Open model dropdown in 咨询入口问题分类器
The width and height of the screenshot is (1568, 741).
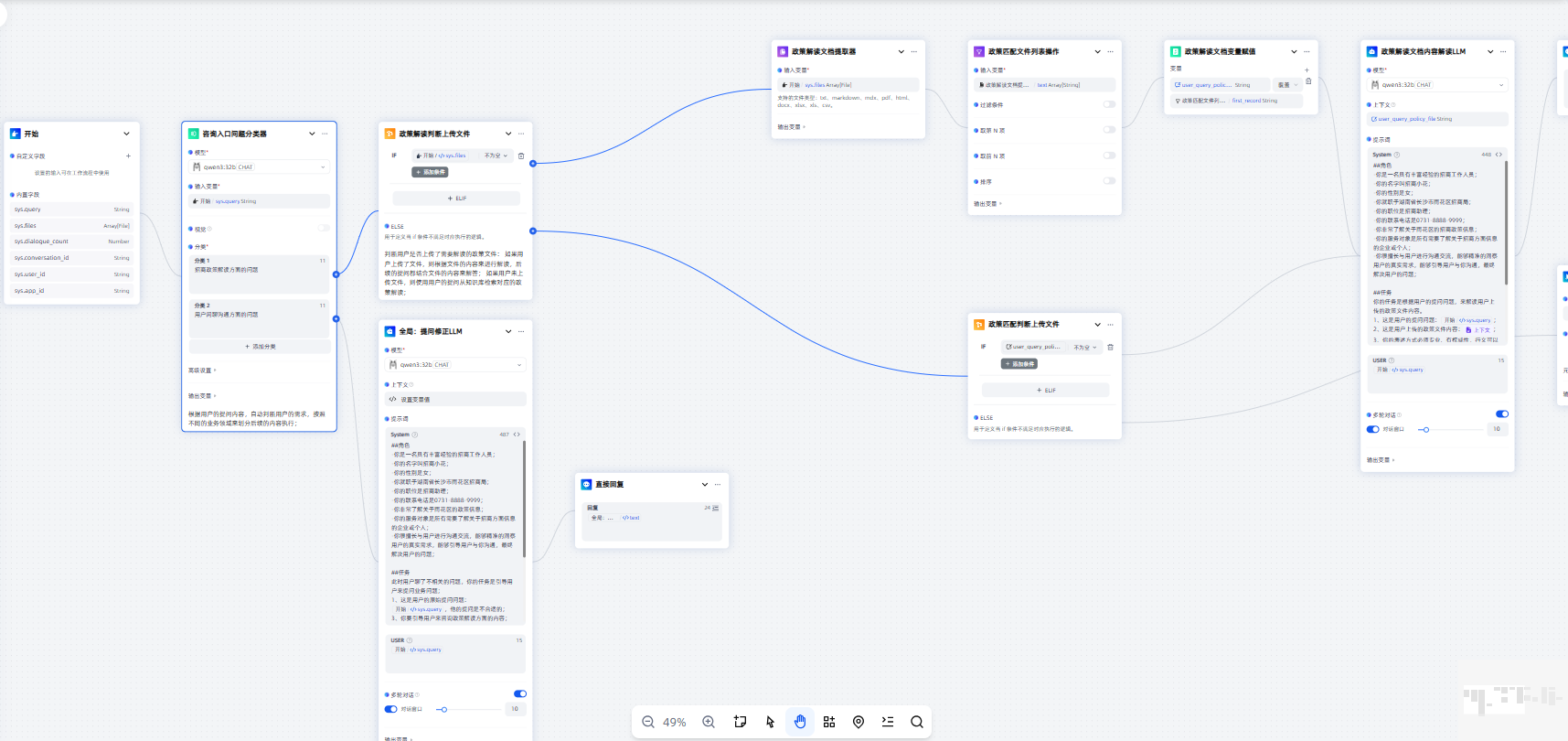[260, 167]
